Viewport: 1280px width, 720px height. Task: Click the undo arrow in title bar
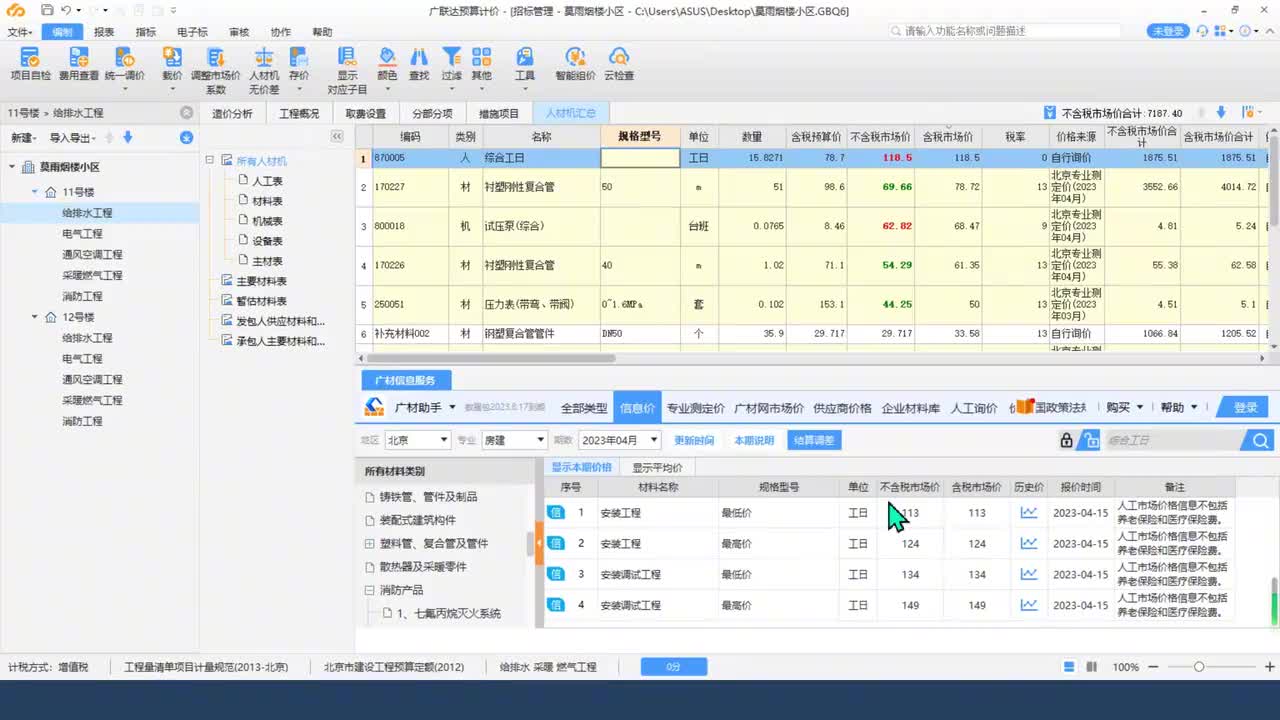pos(66,10)
